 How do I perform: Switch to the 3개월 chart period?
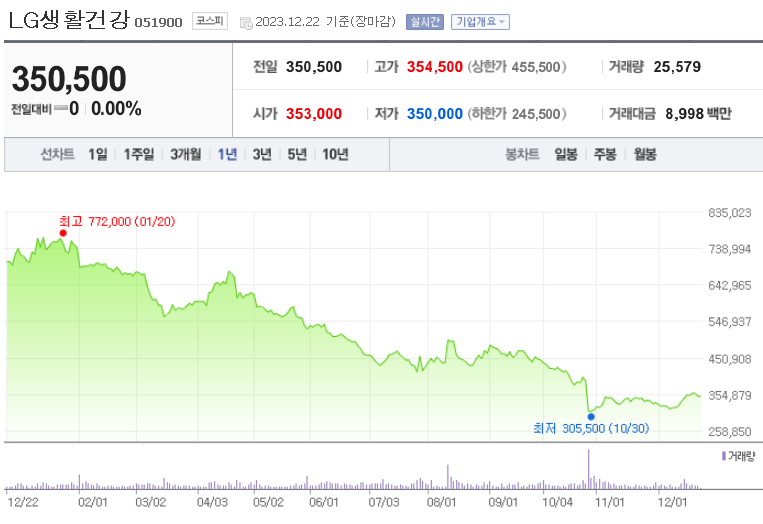click(185, 155)
